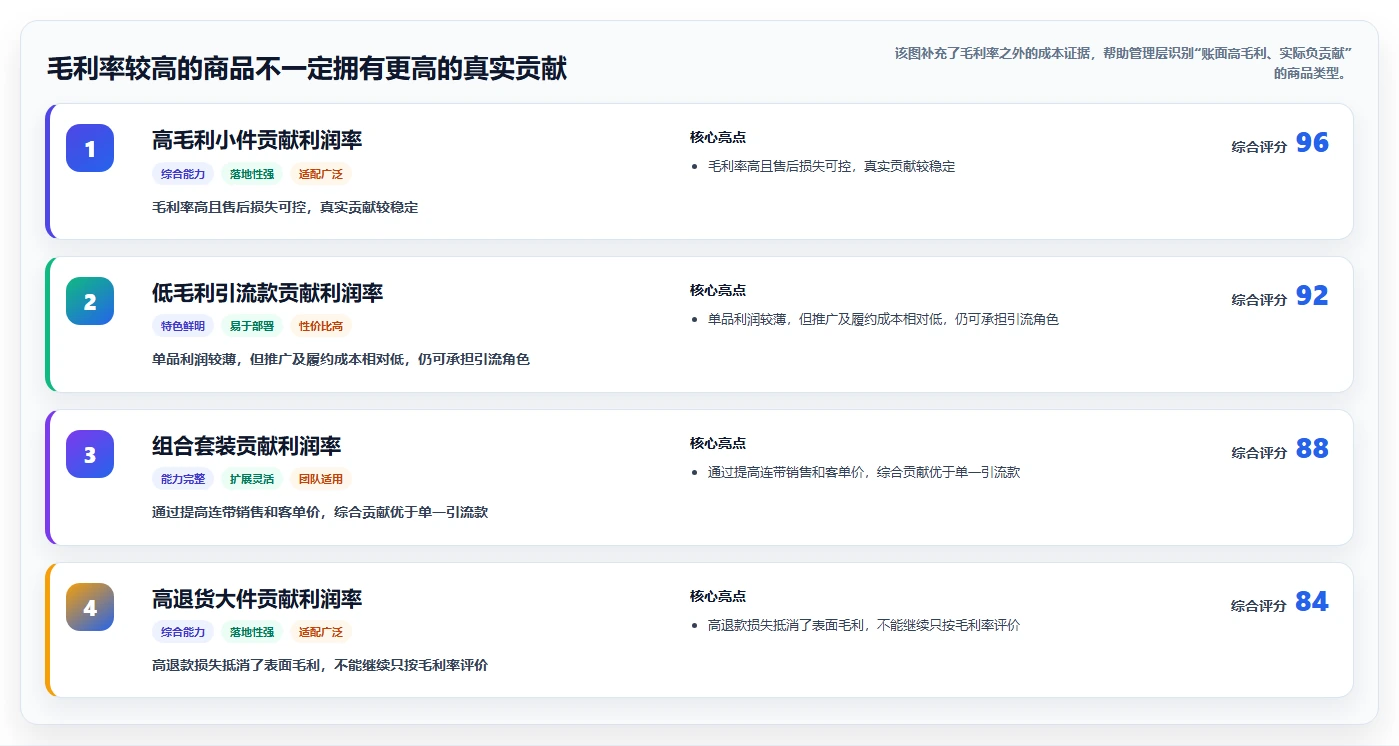This screenshot has width=1399, height=746.
Task: Open the 高毛利小件贡献利润率 card title
Action: (257, 140)
